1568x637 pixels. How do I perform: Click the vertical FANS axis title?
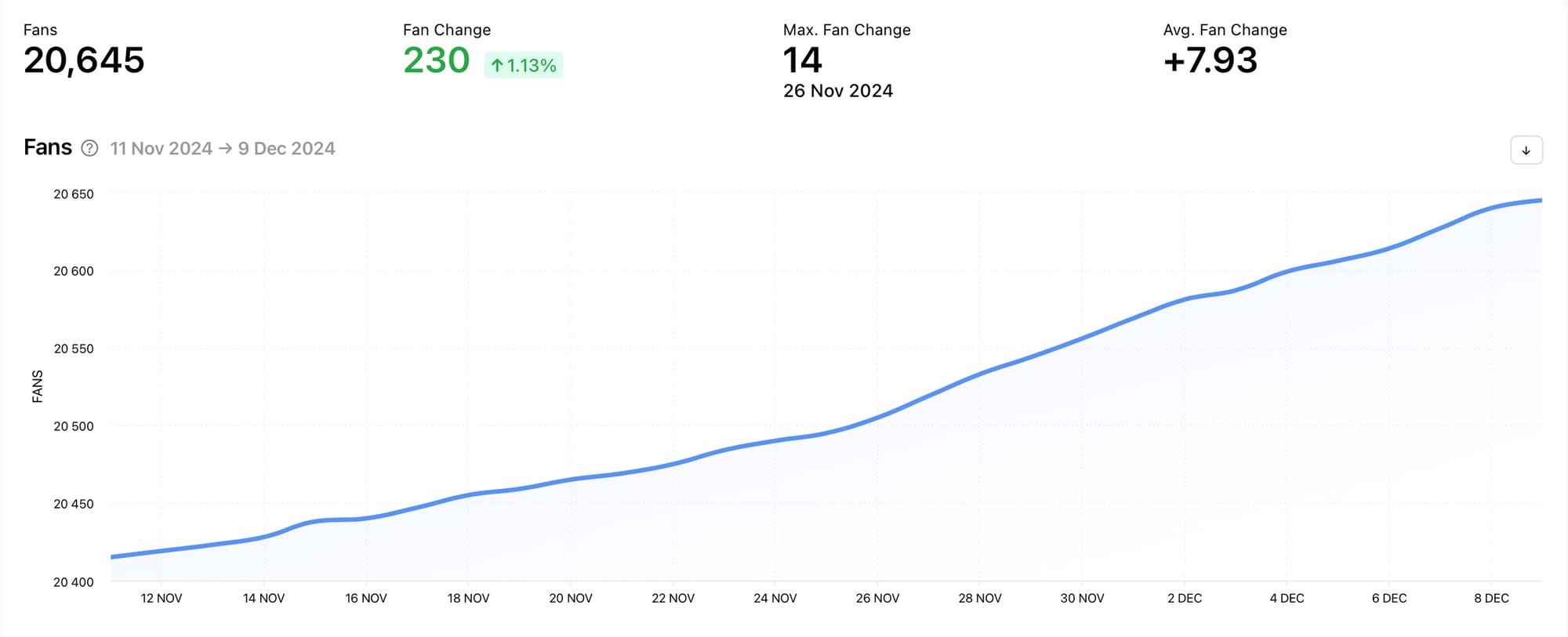(x=38, y=386)
